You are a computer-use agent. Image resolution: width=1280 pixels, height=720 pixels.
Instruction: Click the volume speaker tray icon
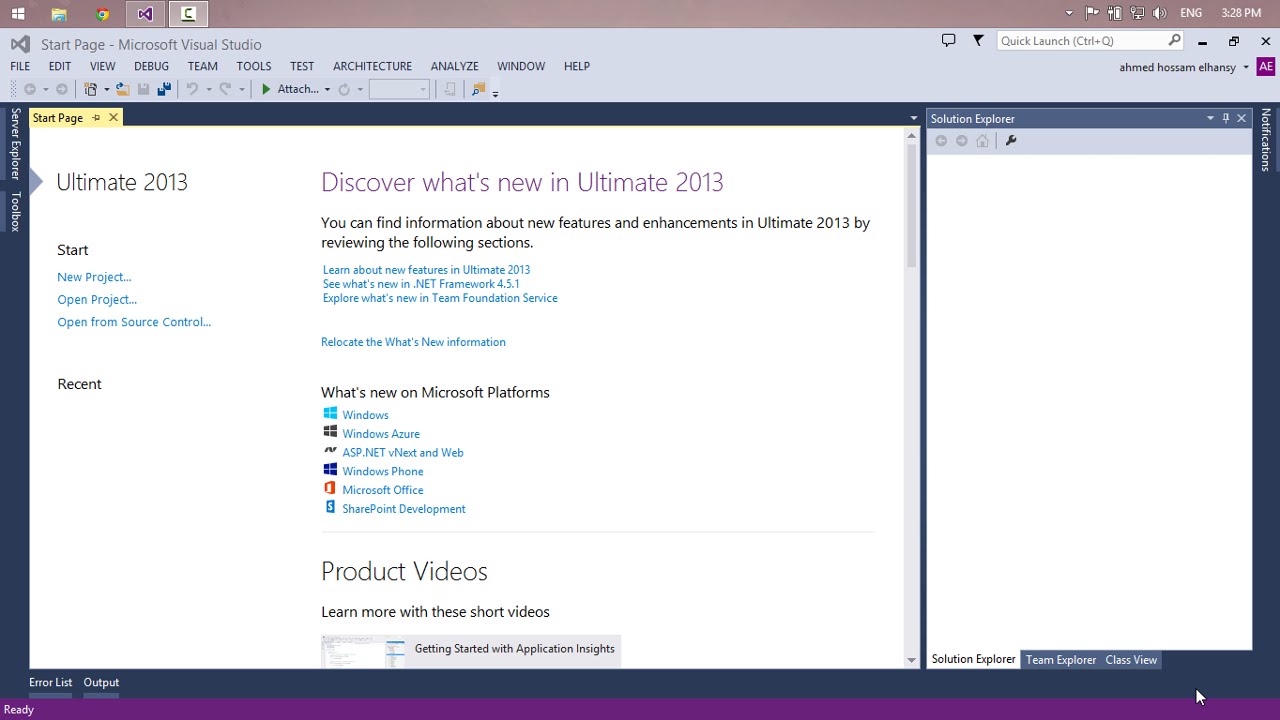pos(1159,13)
